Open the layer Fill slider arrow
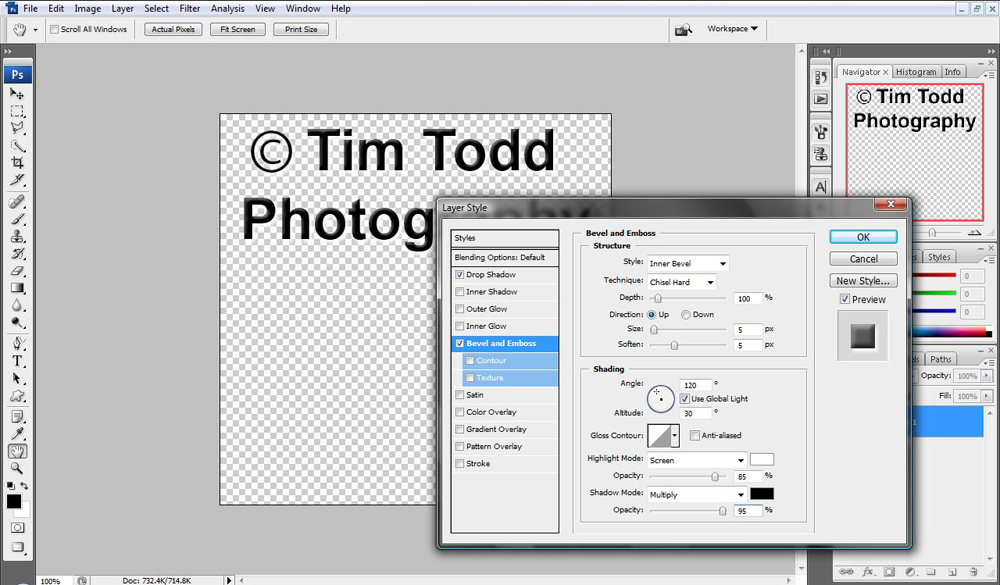The height and width of the screenshot is (585, 1000). click(987, 396)
